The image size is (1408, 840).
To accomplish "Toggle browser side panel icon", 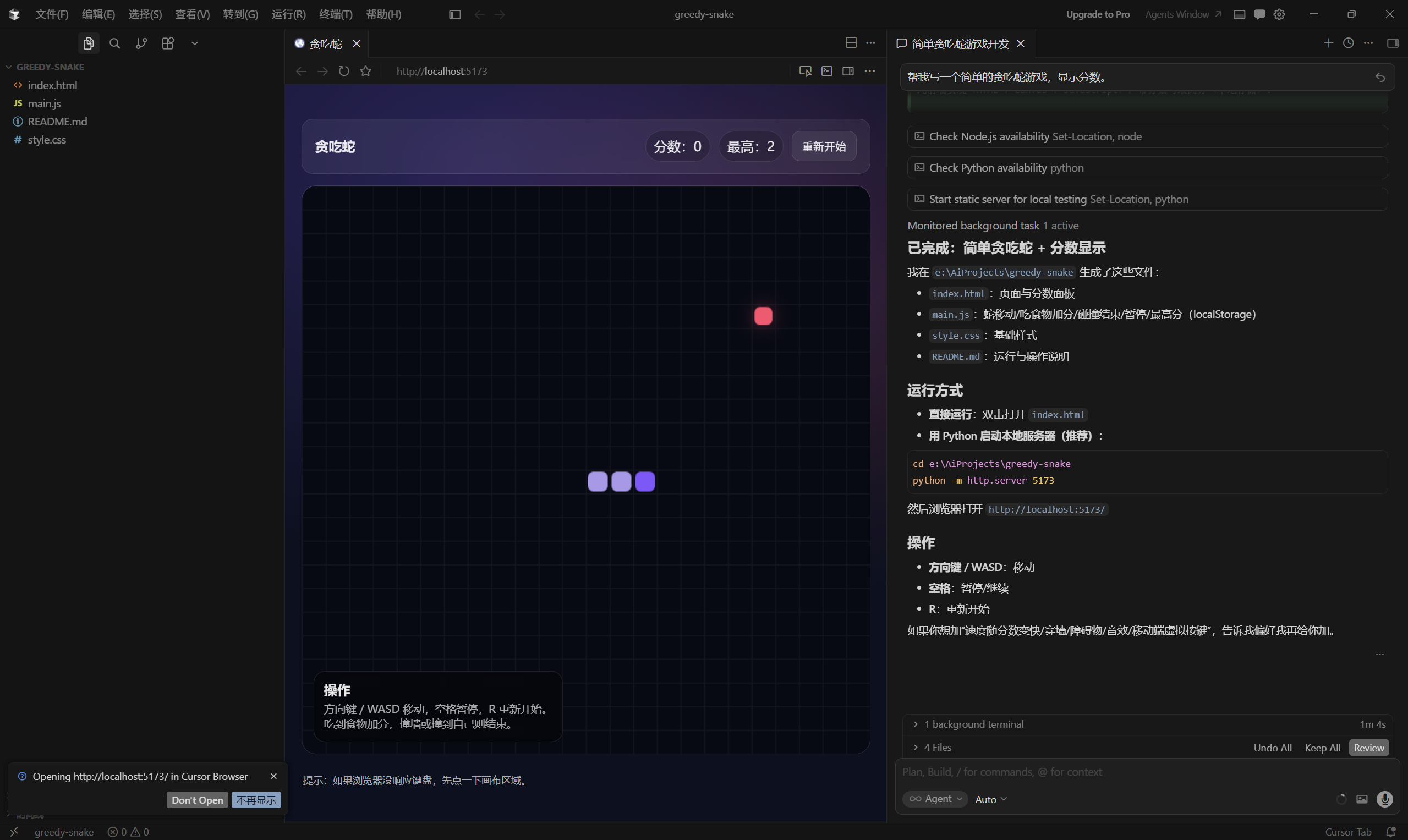I will [848, 72].
